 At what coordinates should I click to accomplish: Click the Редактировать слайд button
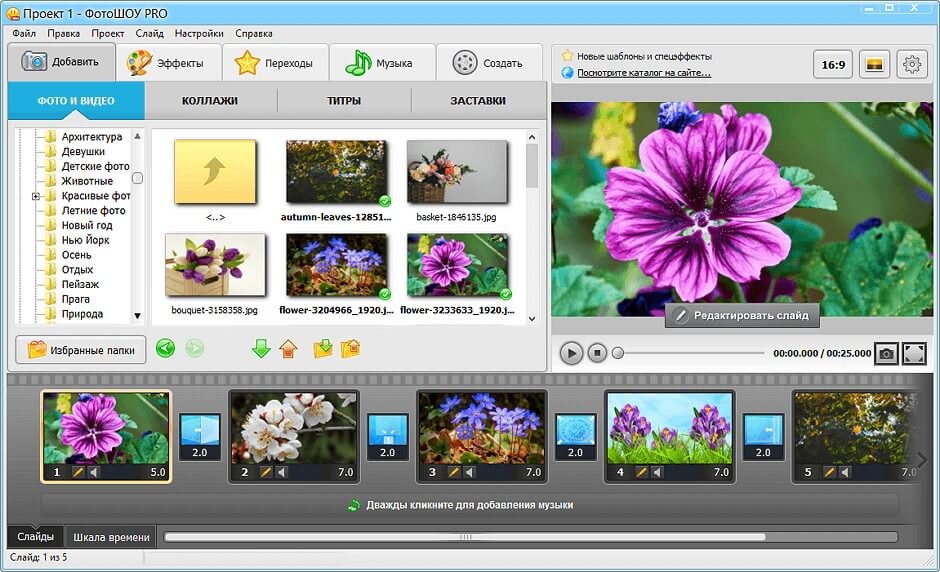[x=743, y=316]
